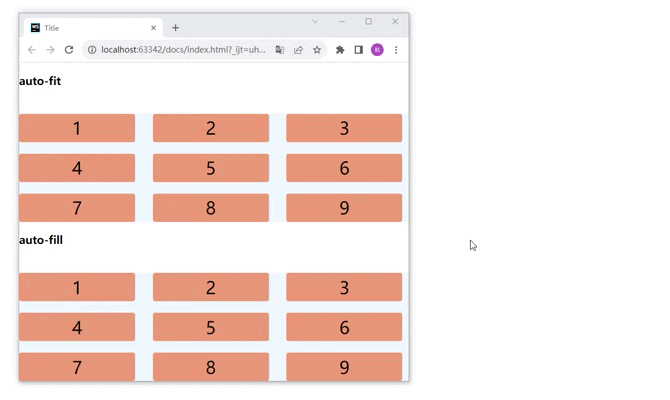
Task: Open the Extensions puzzle icon
Action: pos(340,50)
